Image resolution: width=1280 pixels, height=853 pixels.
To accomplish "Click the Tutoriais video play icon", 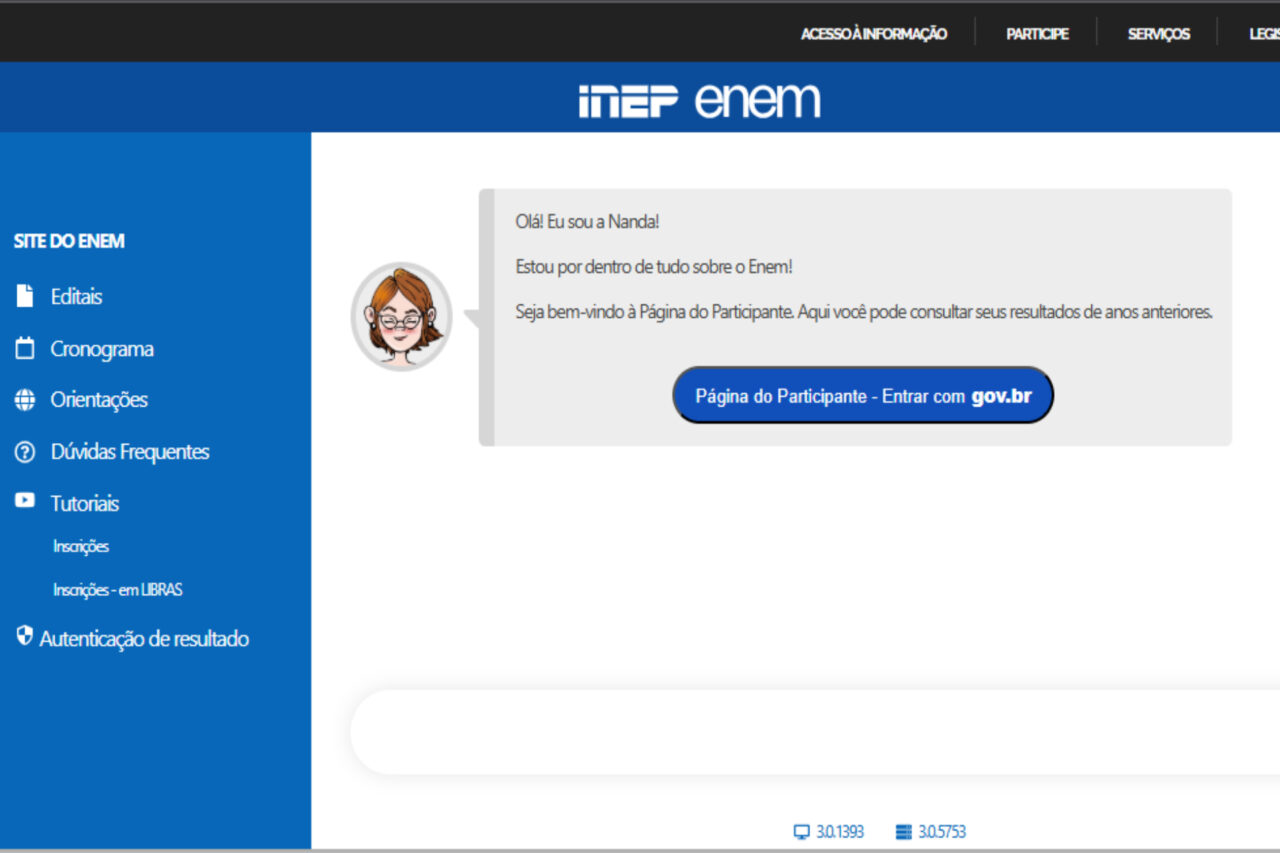I will pyautogui.click(x=25, y=502).
